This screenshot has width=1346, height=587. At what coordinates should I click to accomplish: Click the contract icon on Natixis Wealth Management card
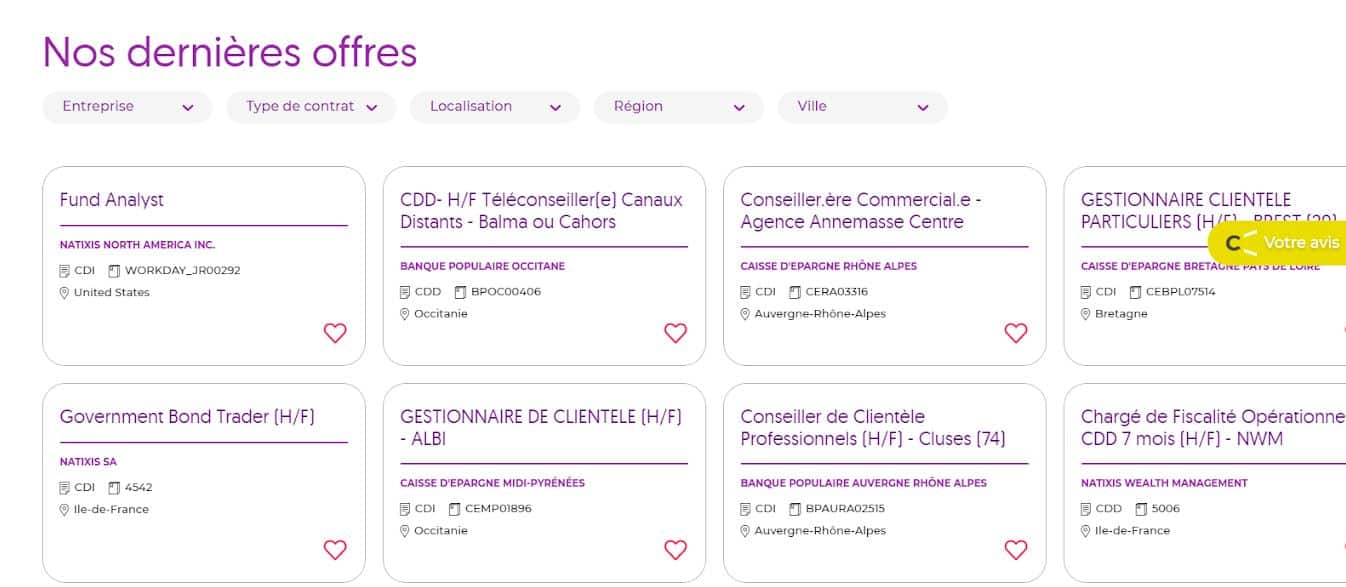(1086, 509)
